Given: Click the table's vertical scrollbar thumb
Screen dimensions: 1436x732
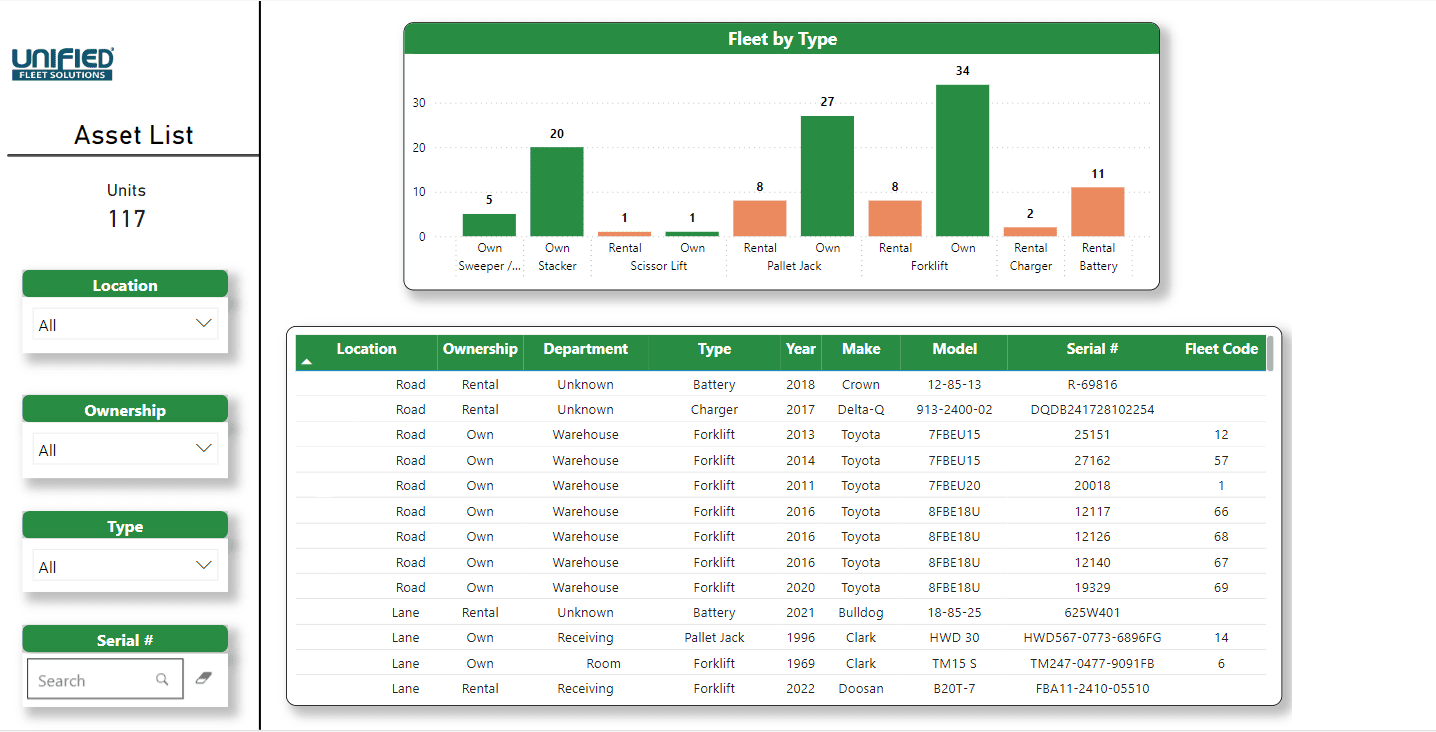Looking at the screenshot, I should pos(1270,353).
